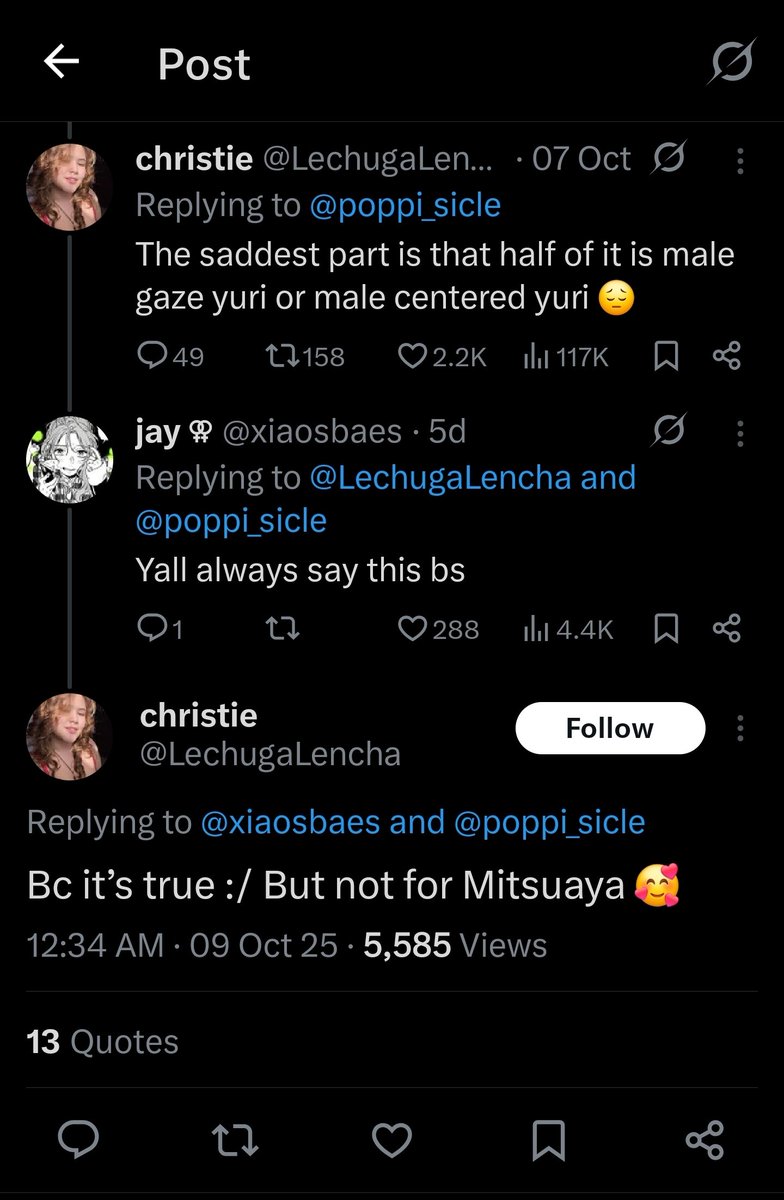Open the @poppi_sicle link in christie's first reply
Viewport: 784px width, 1200px height.
405,205
